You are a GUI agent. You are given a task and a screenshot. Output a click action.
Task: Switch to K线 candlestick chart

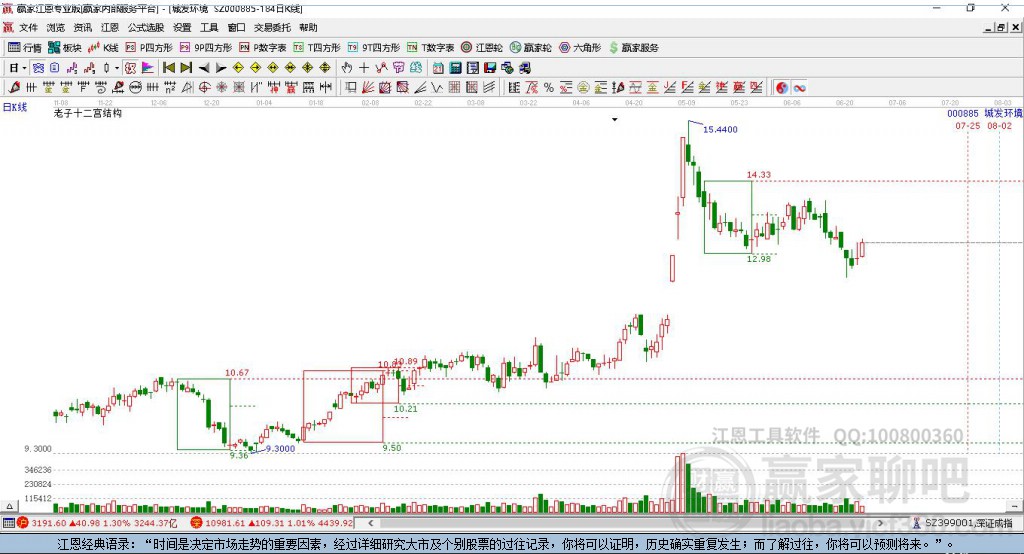coord(103,48)
